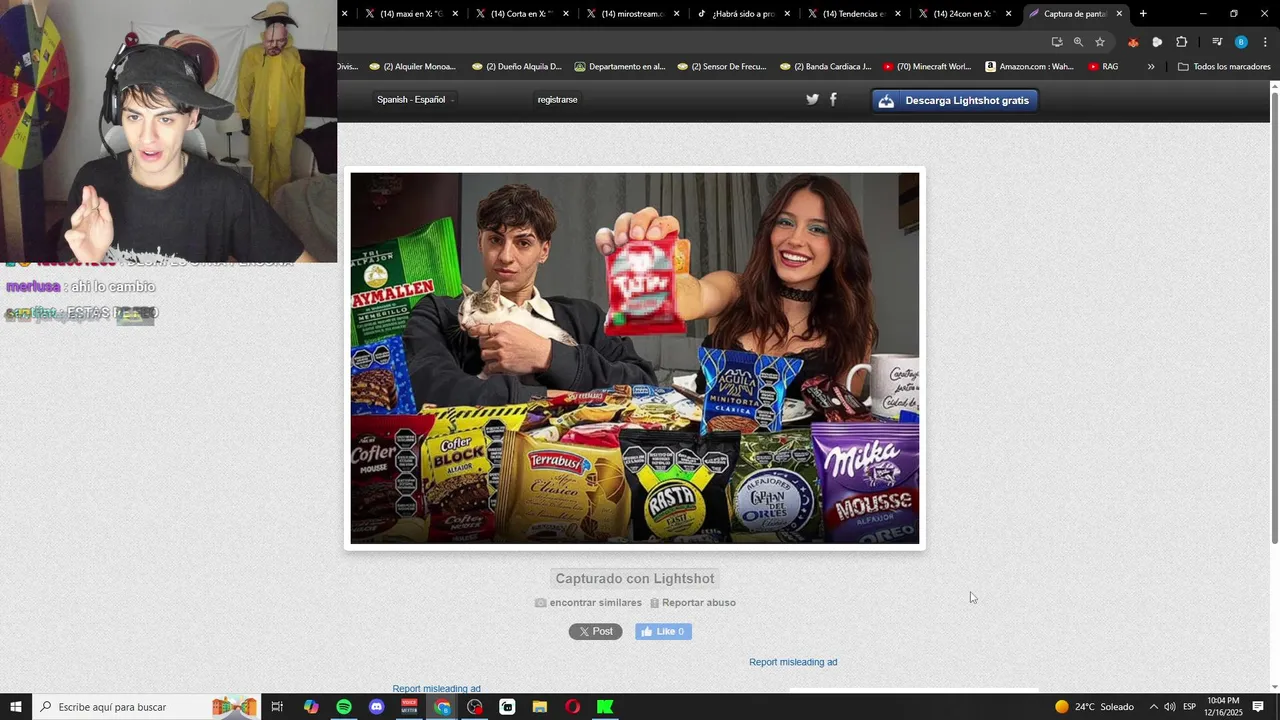
Task: Open the red fox extension icon
Action: (1133, 42)
